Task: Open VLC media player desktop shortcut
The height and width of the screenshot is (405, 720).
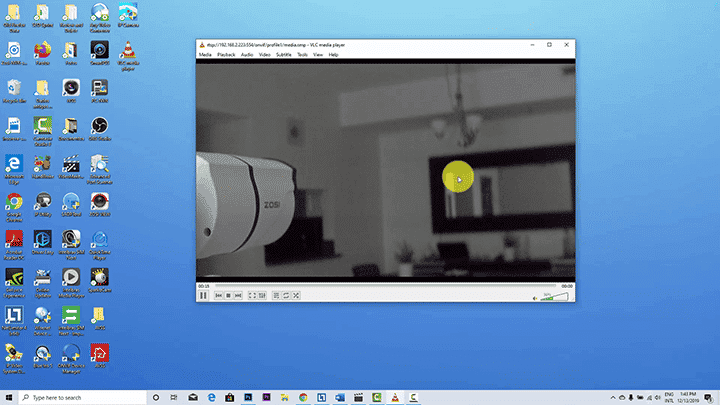Action: click(x=128, y=52)
